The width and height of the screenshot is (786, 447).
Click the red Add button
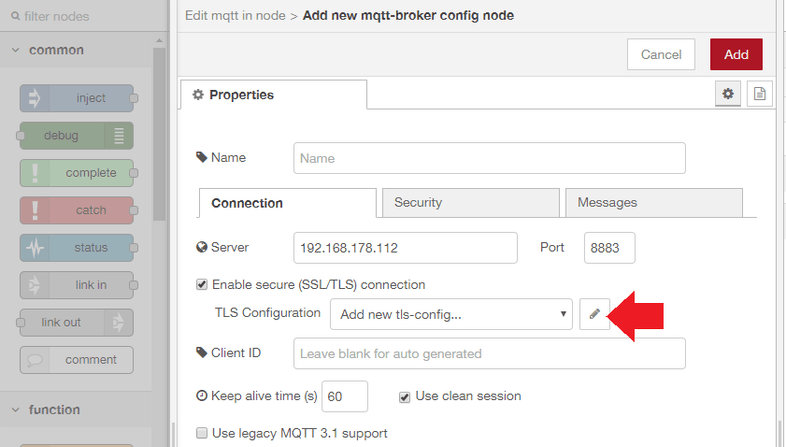(736, 54)
